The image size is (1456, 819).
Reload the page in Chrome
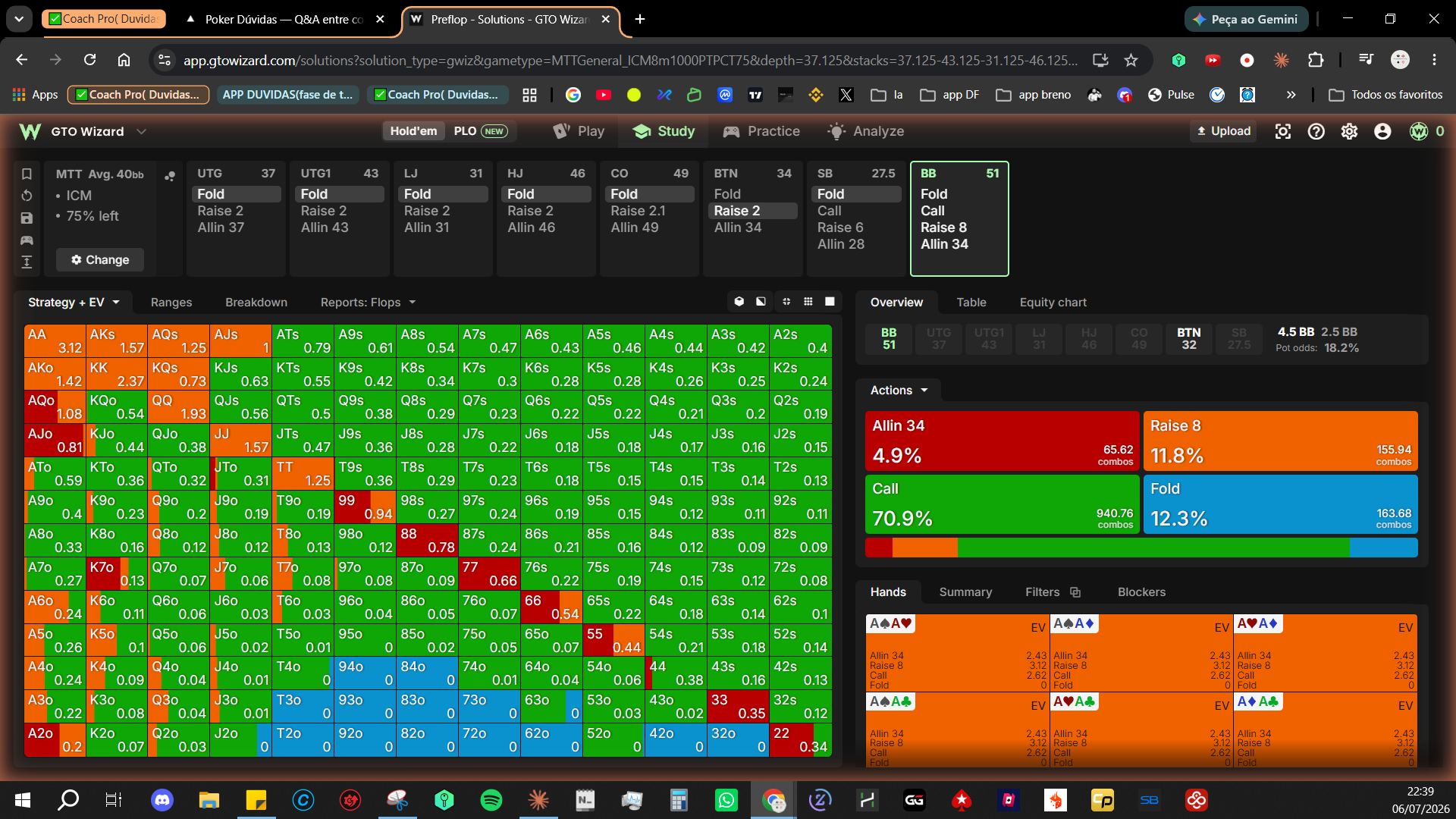coord(89,60)
